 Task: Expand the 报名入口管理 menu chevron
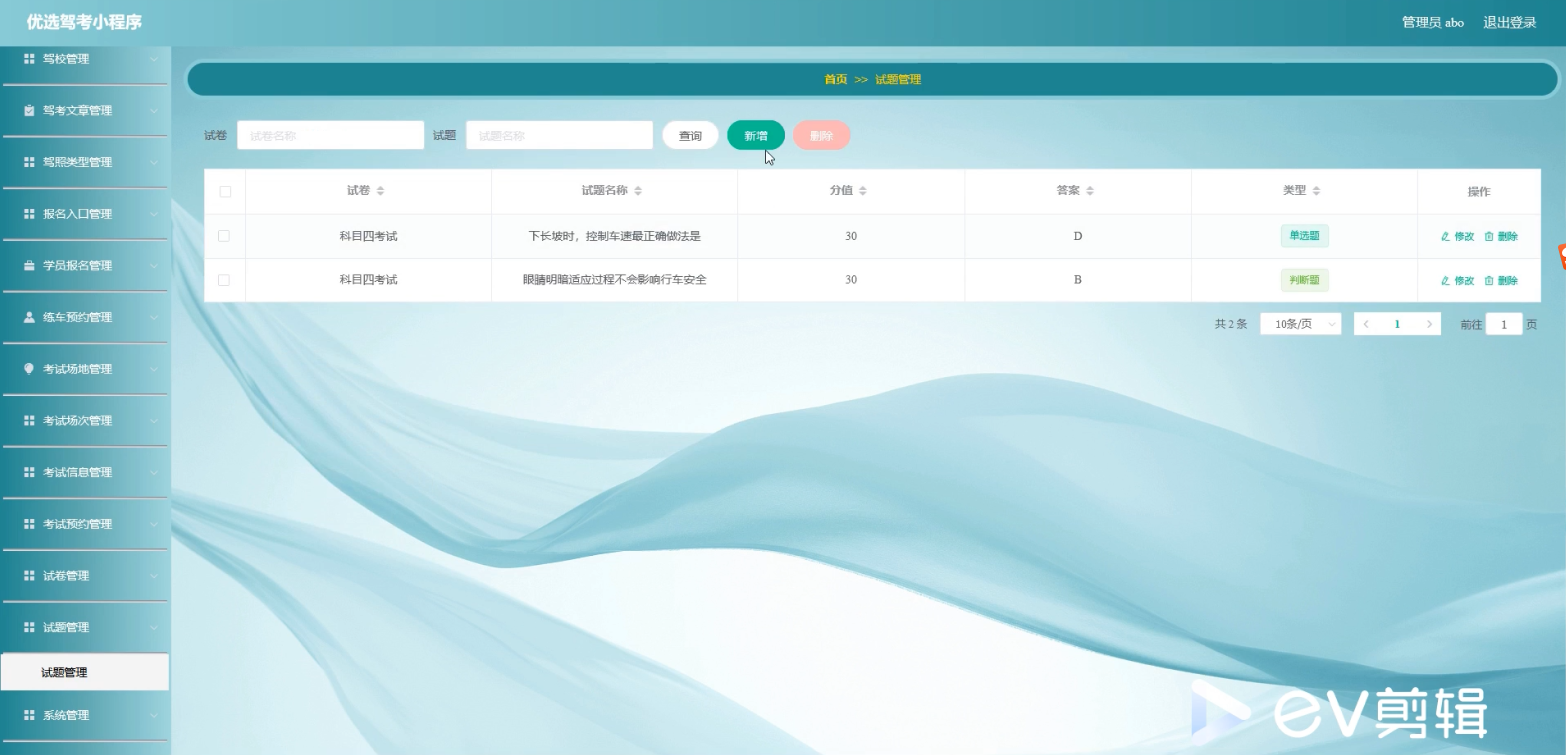[154, 214]
